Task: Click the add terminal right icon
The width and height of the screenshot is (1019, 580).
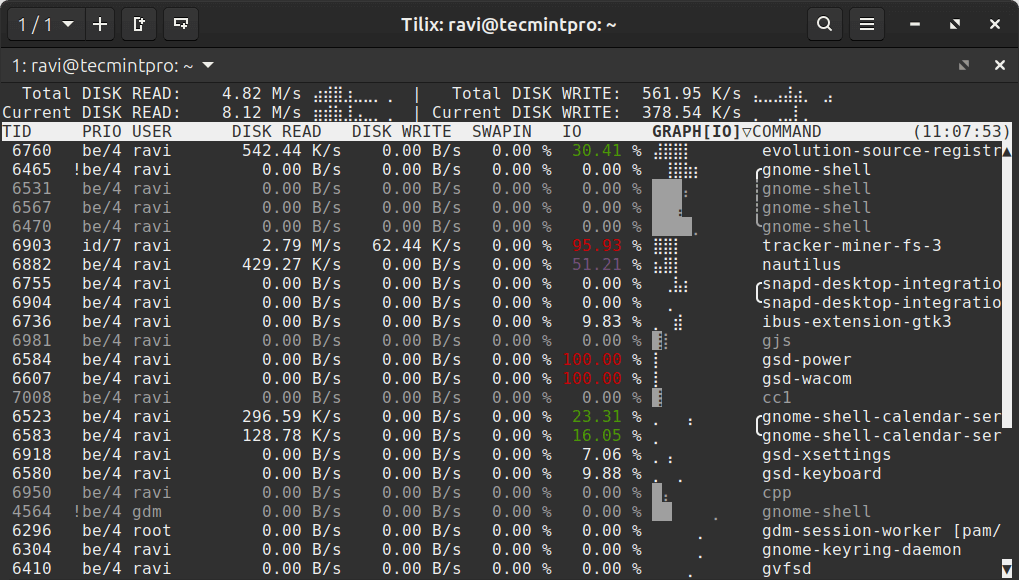Action: (139, 24)
